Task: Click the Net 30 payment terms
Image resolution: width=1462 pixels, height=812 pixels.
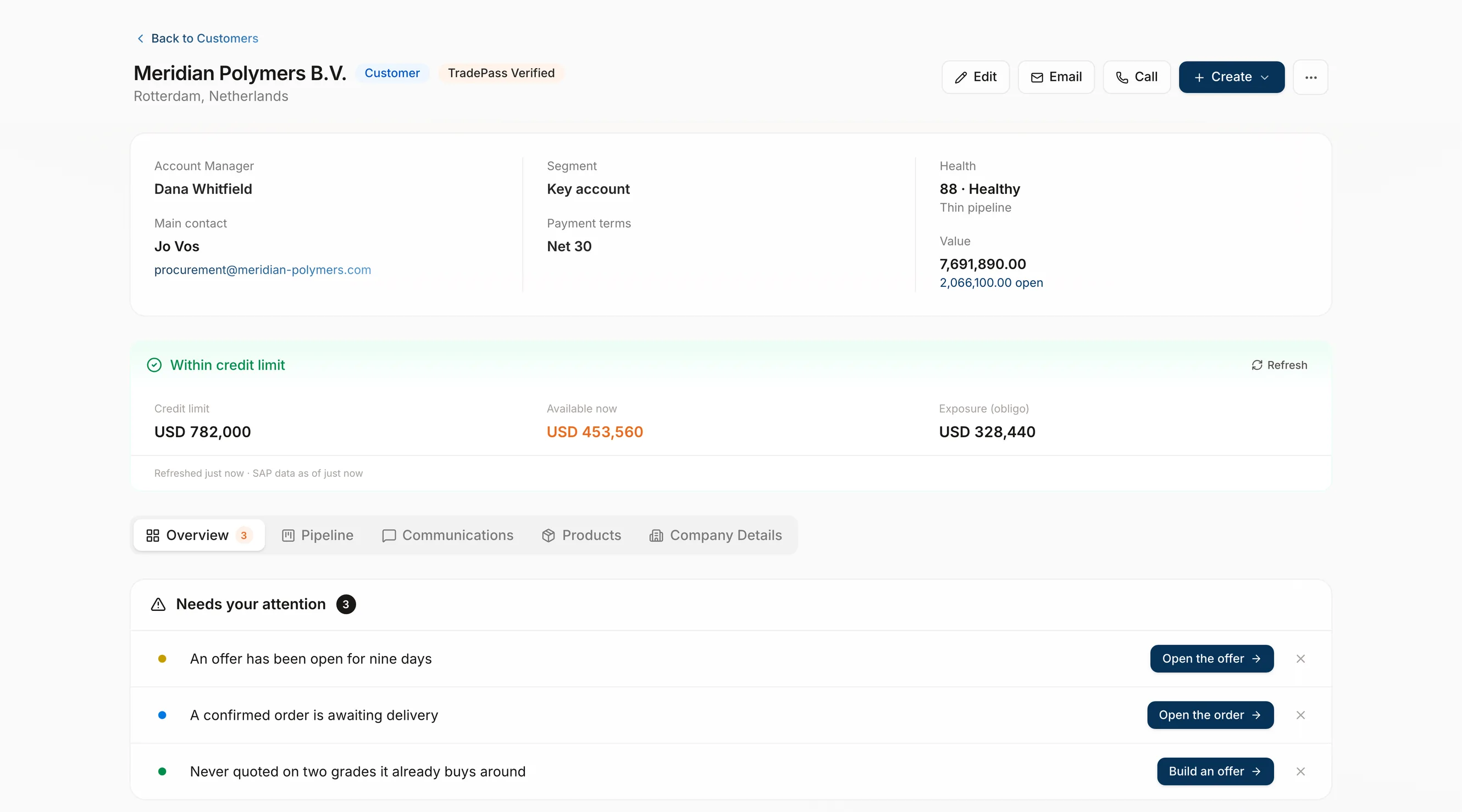Action: pos(569,246)
